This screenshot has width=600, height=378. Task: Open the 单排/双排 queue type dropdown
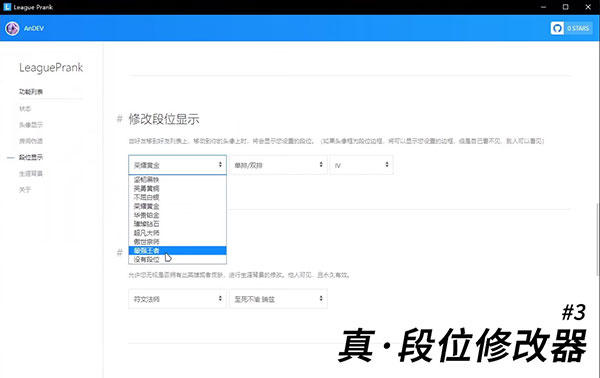tap(278, 165)
